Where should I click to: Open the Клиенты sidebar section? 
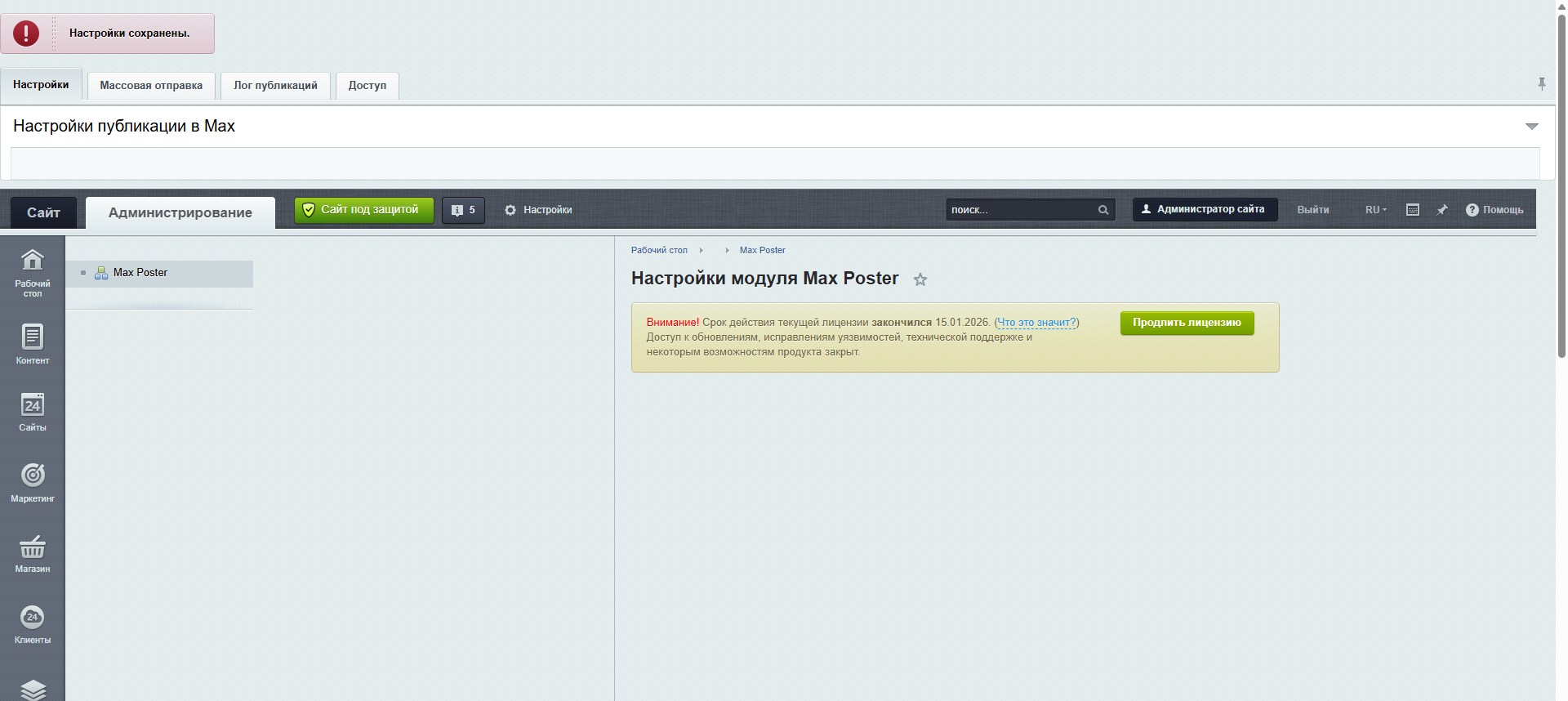click(32, 625)
